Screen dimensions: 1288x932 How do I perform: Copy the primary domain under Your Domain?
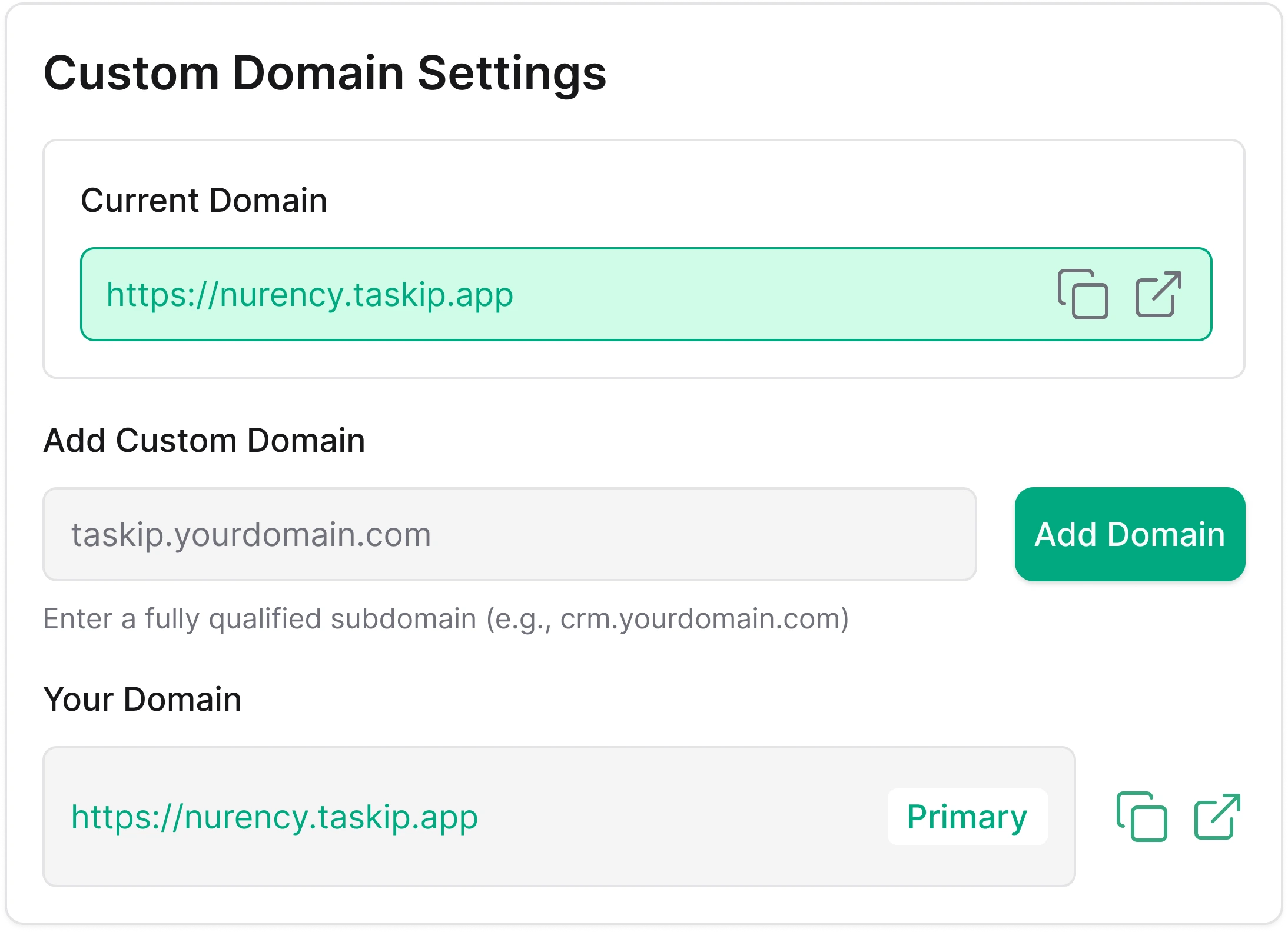click(x=1141, y=817)
